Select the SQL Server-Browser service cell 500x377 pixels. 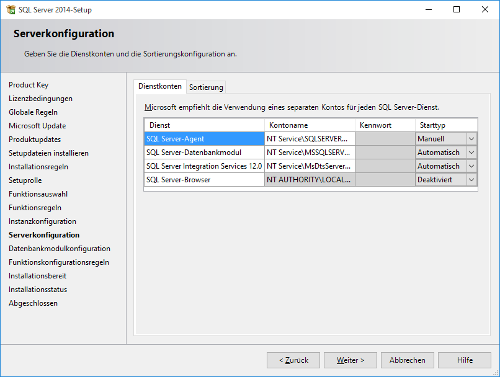pyautogui.click(x=204, y=180)
